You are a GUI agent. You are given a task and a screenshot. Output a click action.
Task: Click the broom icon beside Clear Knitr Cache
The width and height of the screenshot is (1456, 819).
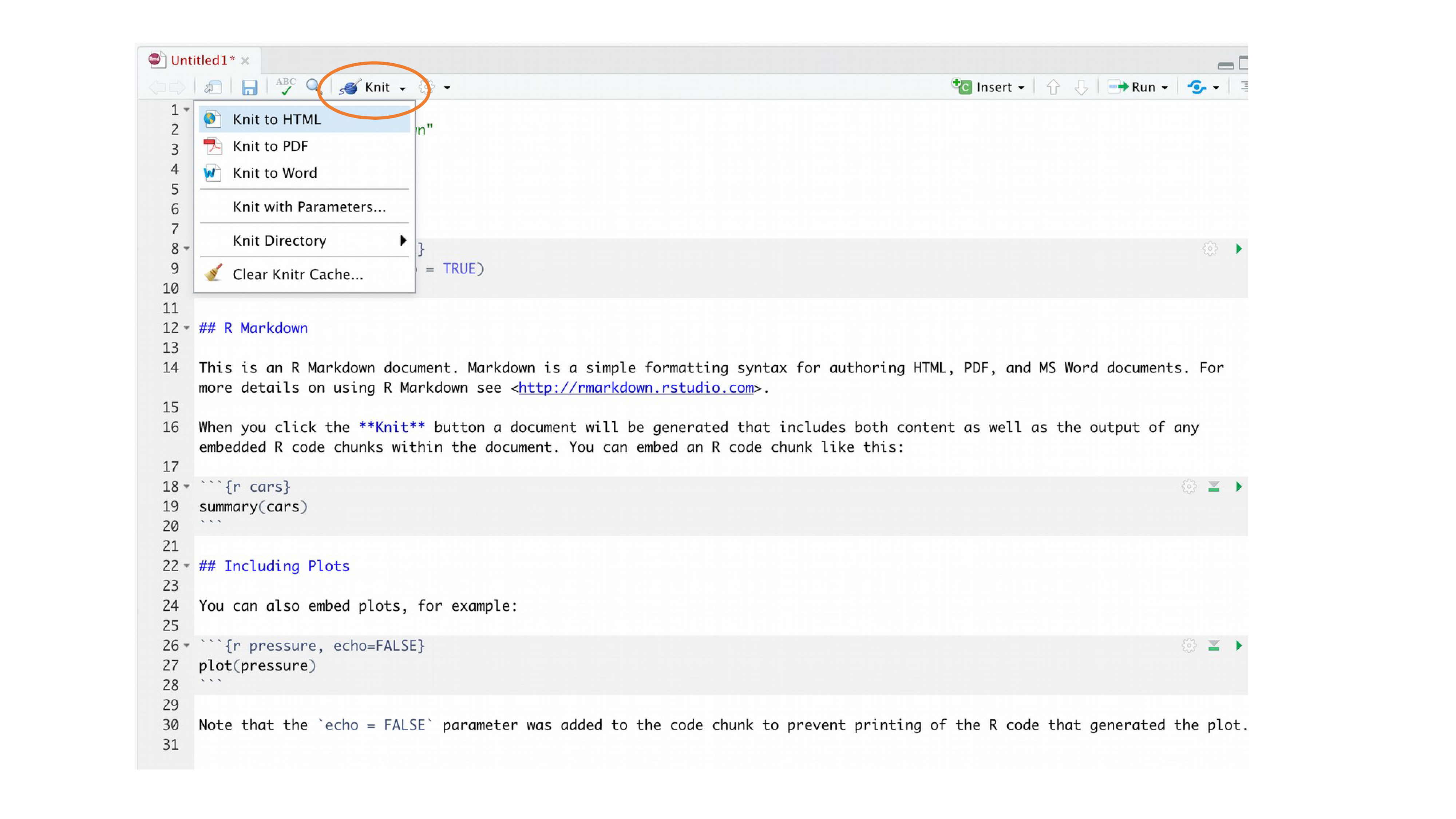tap(213, 273)
